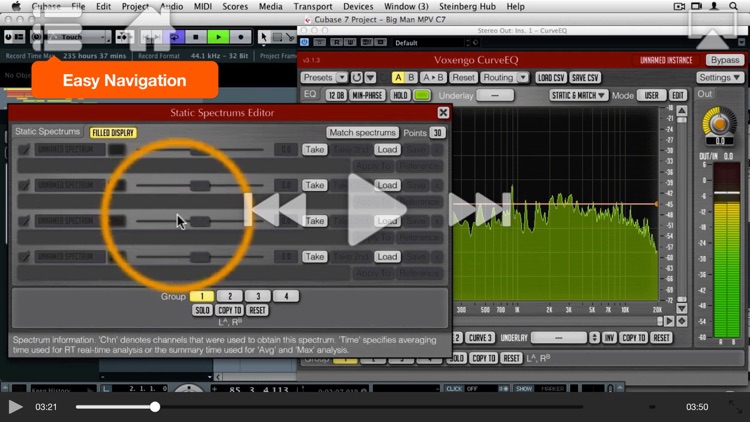Click the spectrum scroll-right play triangle
The image size is (750, 422).
[670, 321]
